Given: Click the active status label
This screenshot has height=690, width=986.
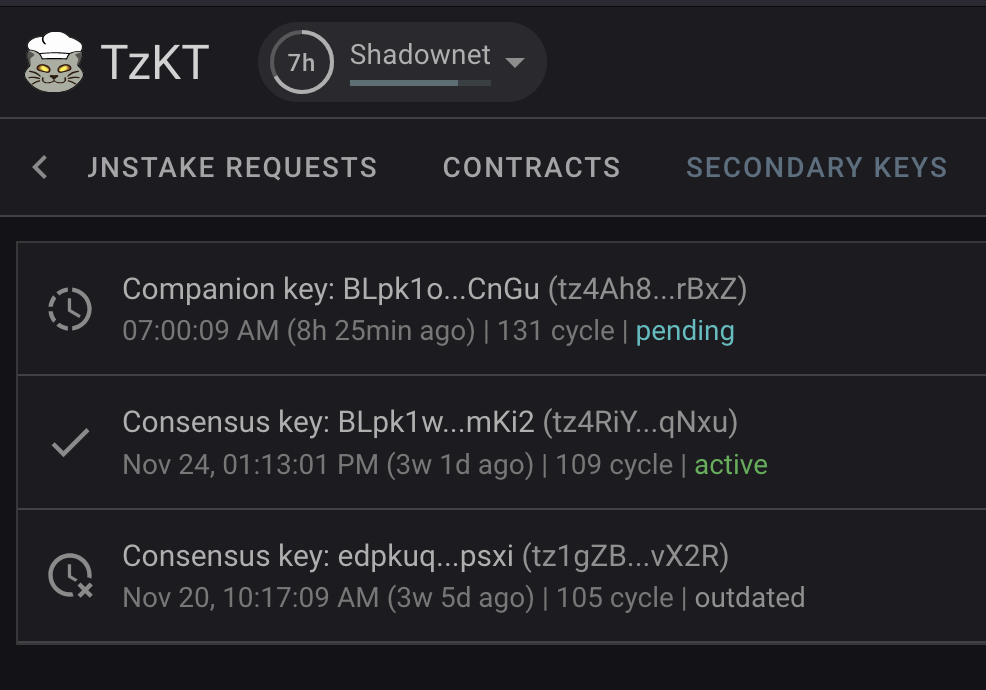Looking at the screenshot, I should click(731, 465).
